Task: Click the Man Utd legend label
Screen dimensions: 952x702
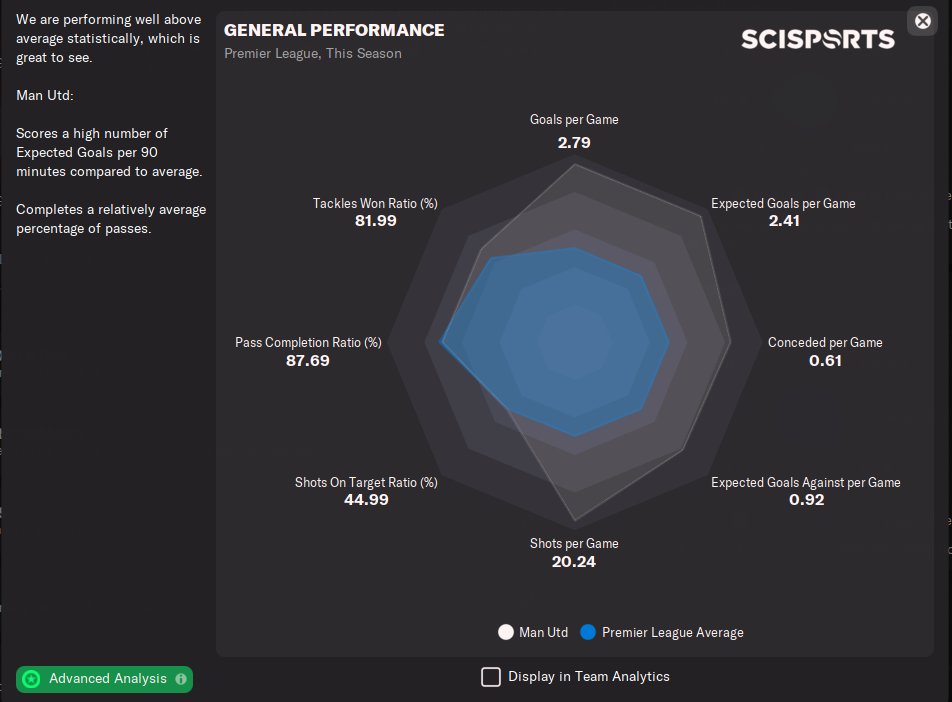Action: click(544, 632)
